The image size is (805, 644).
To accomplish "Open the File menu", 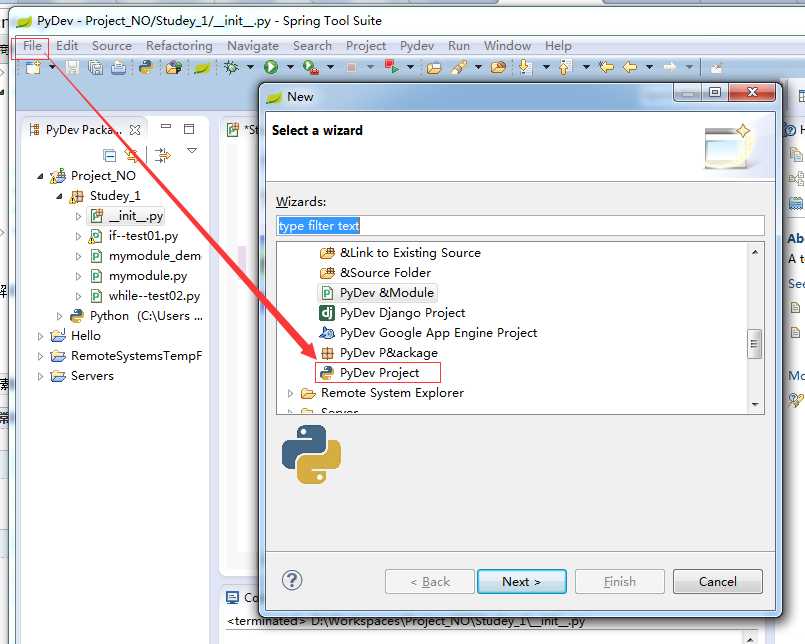I will (x=32, y=46).
